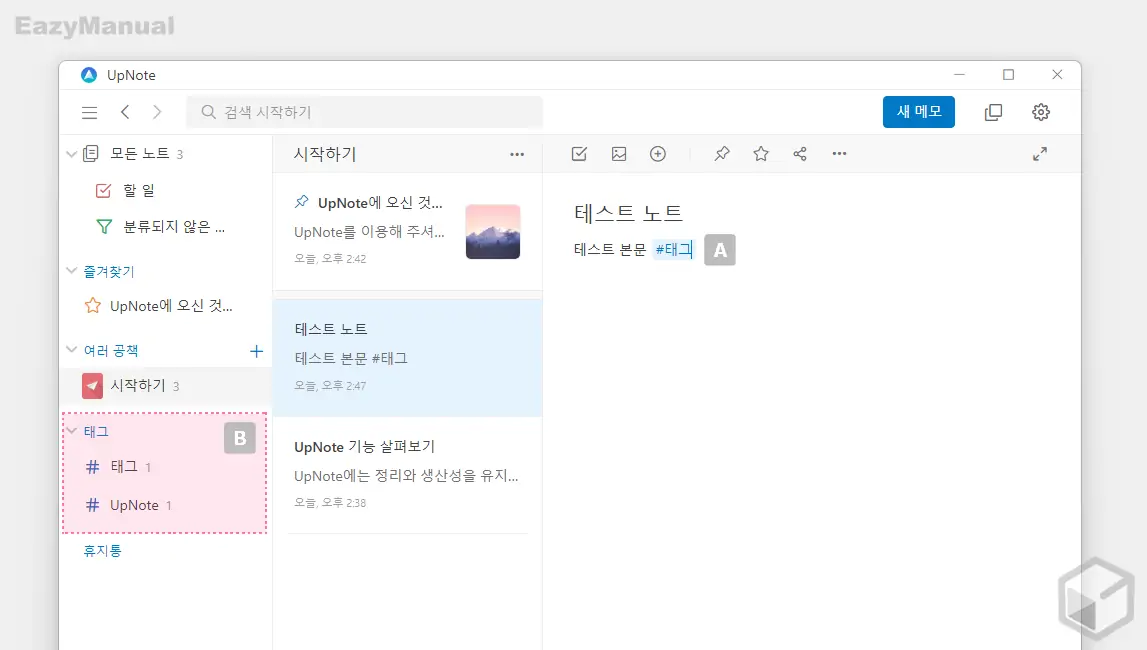This screenshot has height=650, width=1147.
Task: Go back with the left arrow
Action: click(x=125, y=112)
